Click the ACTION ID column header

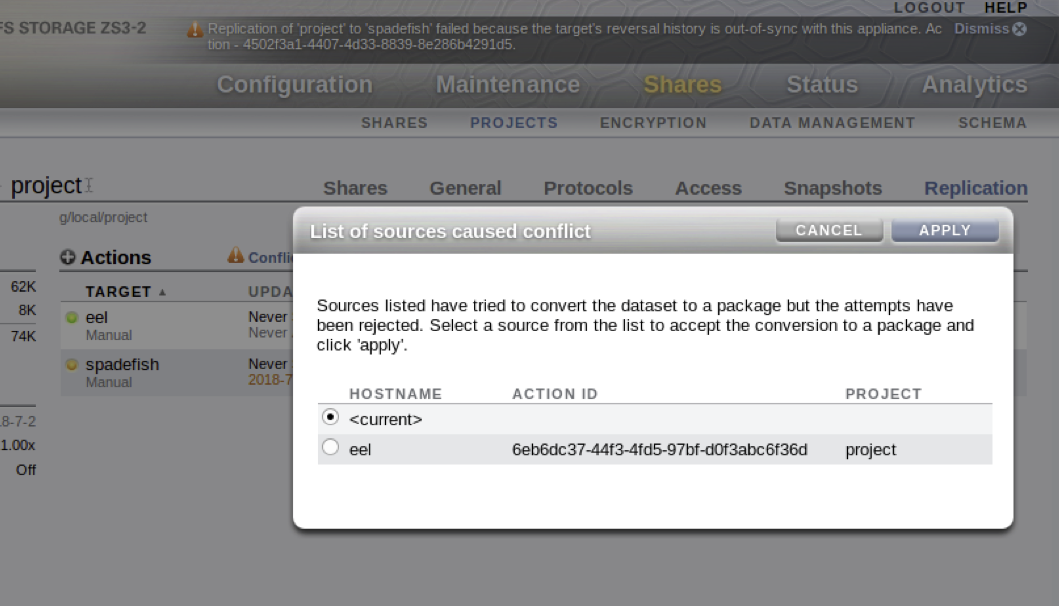[554, 394]
